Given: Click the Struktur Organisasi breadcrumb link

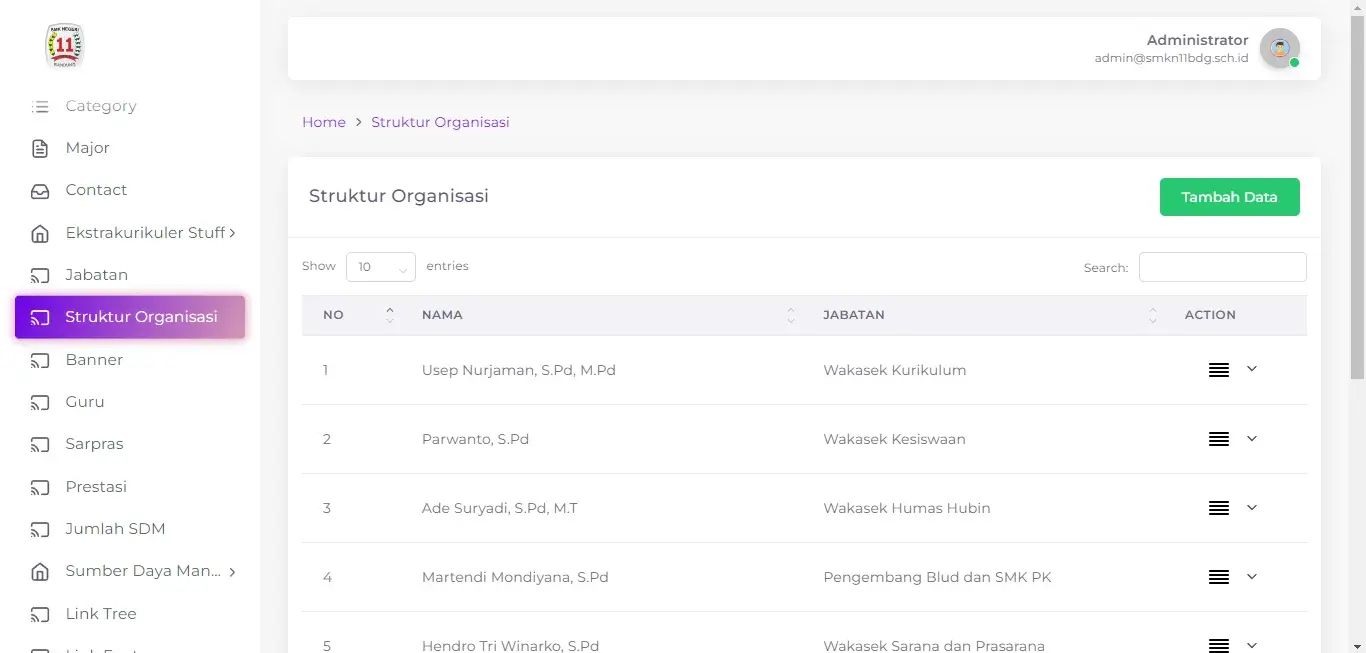Looking at the screenshot, I should pyautogui.click(x=440, y=122).
